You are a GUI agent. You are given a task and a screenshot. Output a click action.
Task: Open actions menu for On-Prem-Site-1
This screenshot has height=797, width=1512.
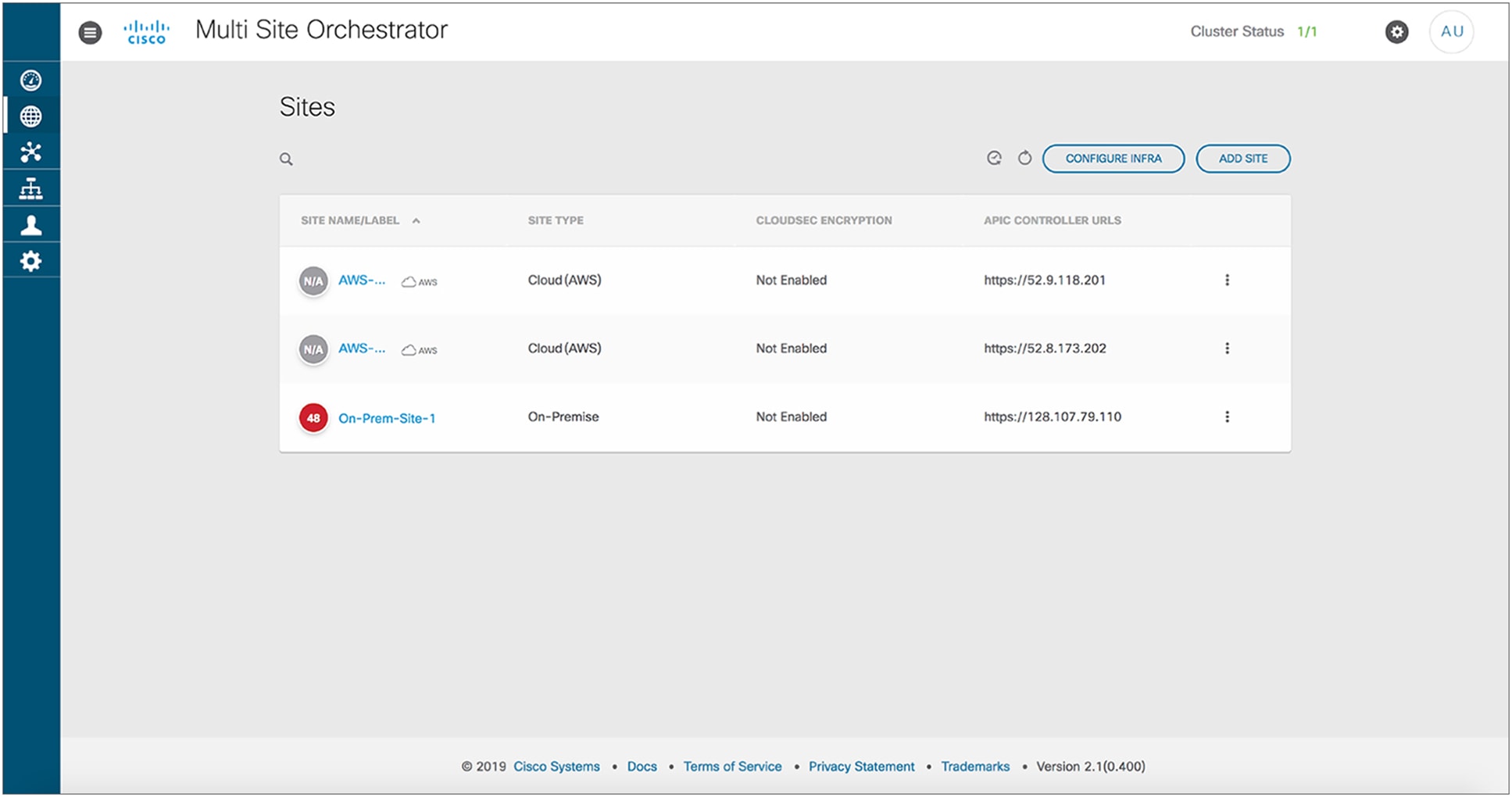tap(1227, 417)
